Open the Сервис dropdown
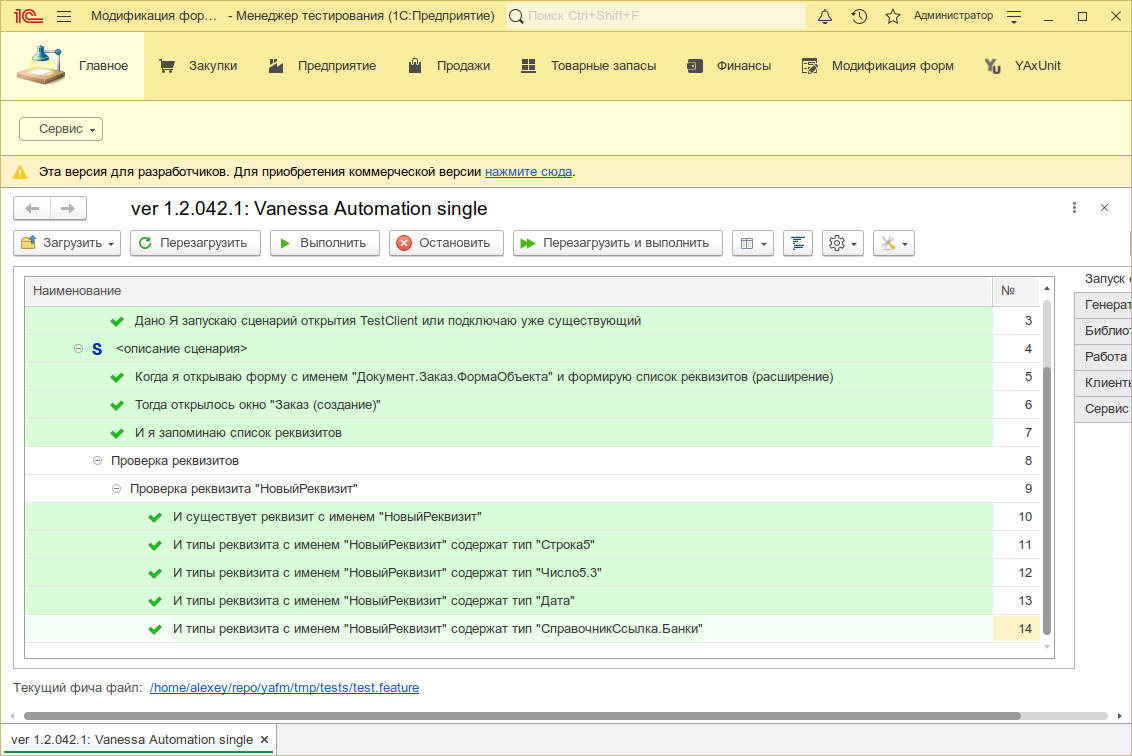 click(x=61, y=129)
